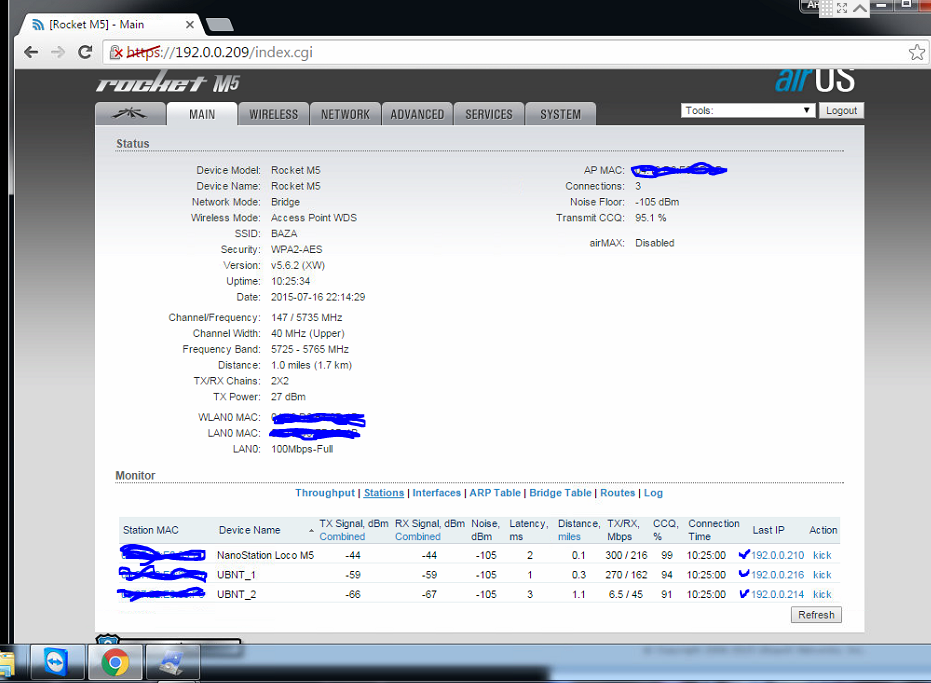Kick the UBNT_1 station
The width and height of the screenshot is (931, 683).
(822, 575)
